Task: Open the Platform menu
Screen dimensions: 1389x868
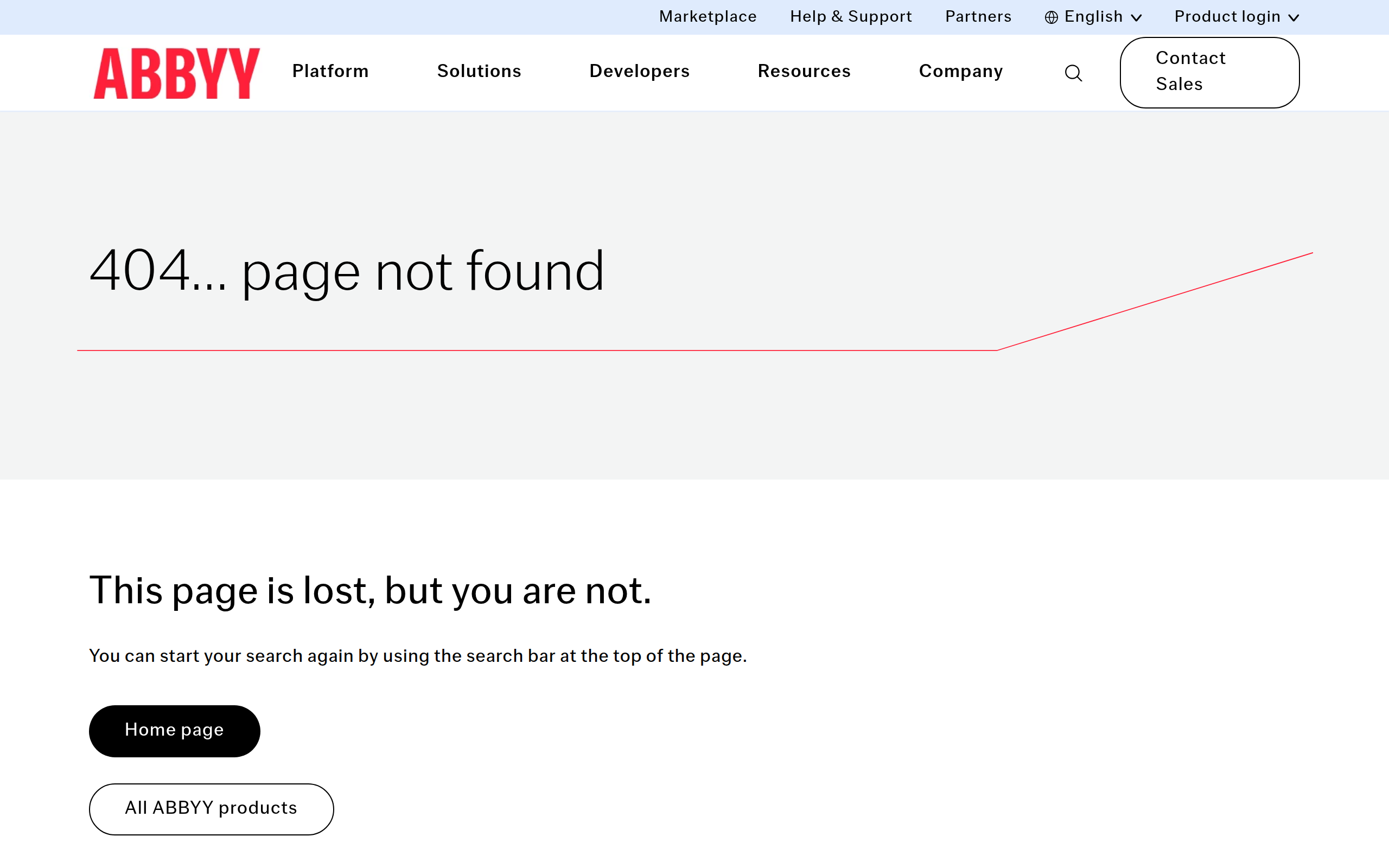Action: coord(330,71)
